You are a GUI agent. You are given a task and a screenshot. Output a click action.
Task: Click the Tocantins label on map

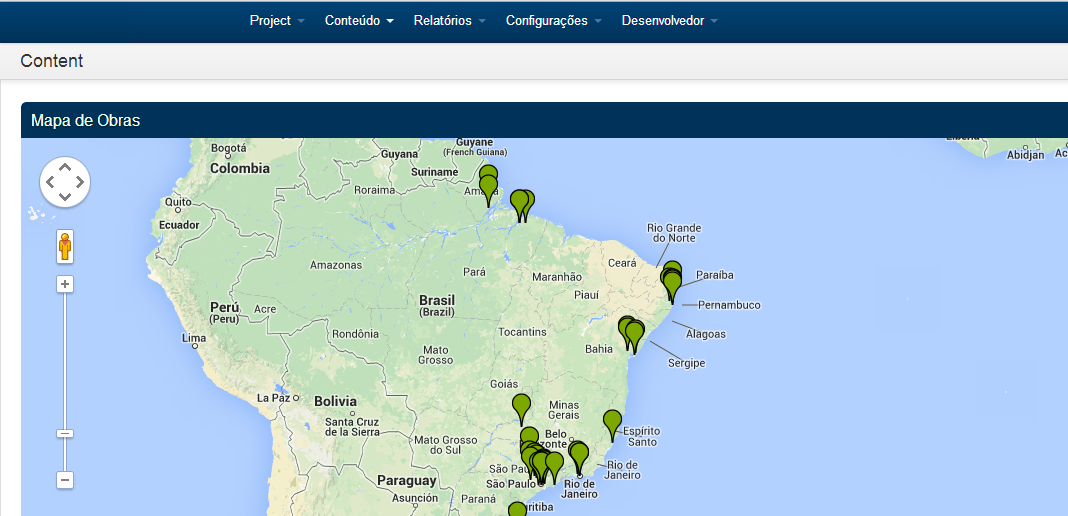coord(522,332)
